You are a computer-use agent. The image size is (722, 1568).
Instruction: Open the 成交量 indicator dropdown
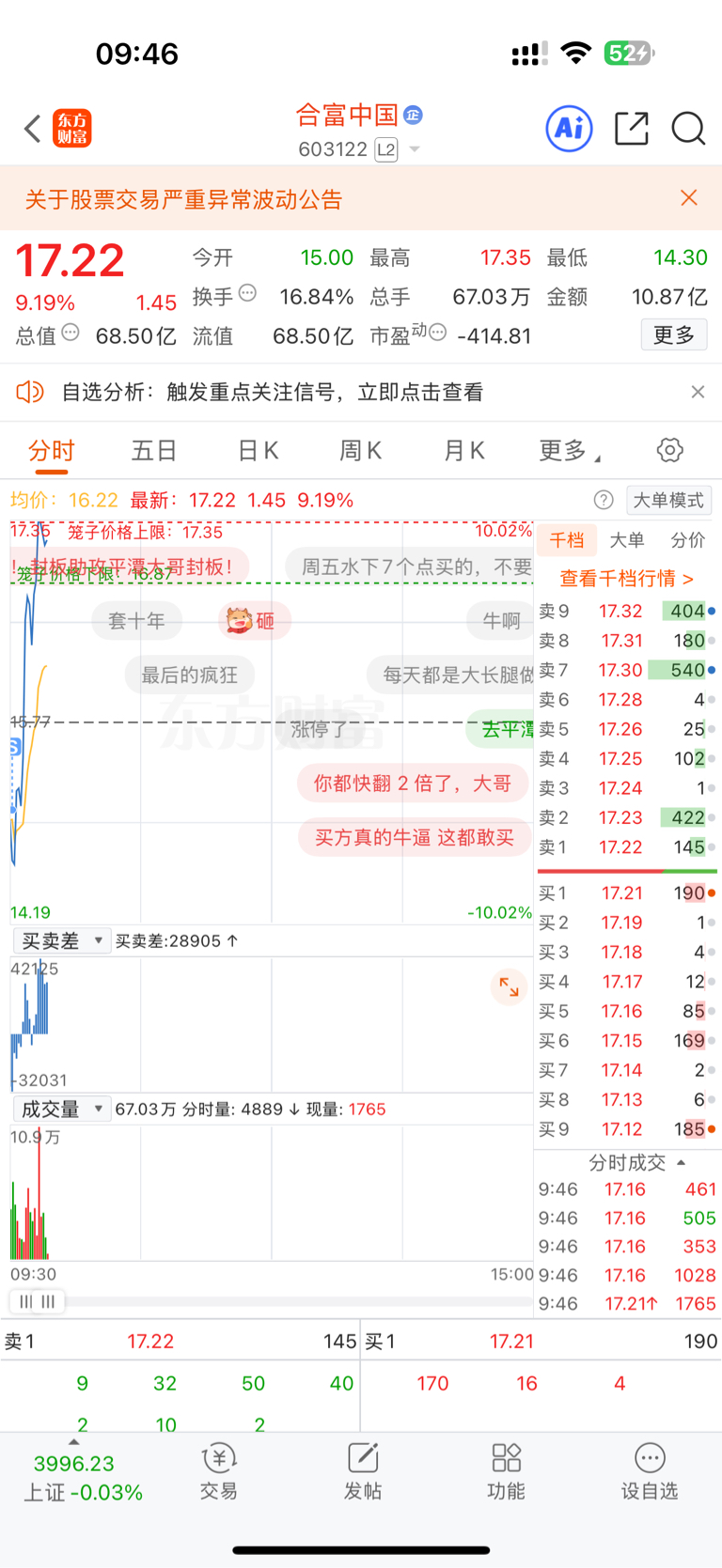click(x=62, y=1109)
